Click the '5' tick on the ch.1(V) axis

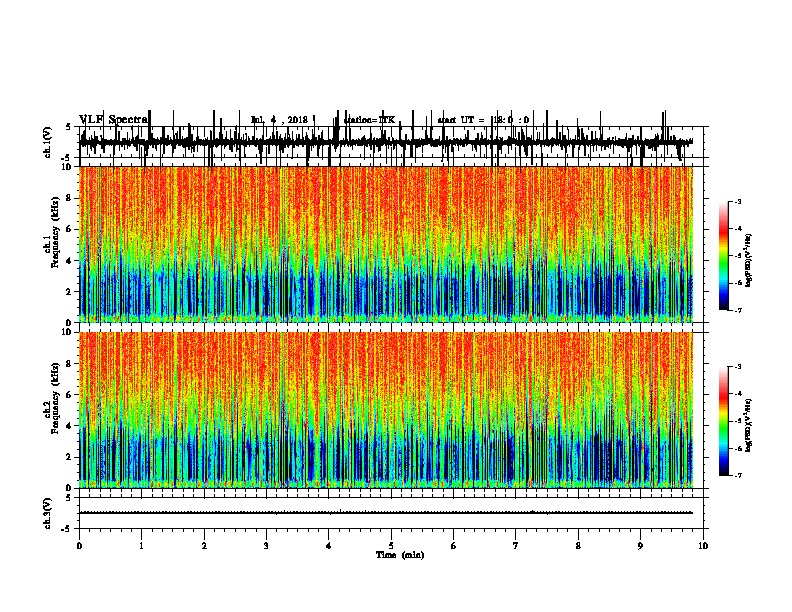(68, 128)
